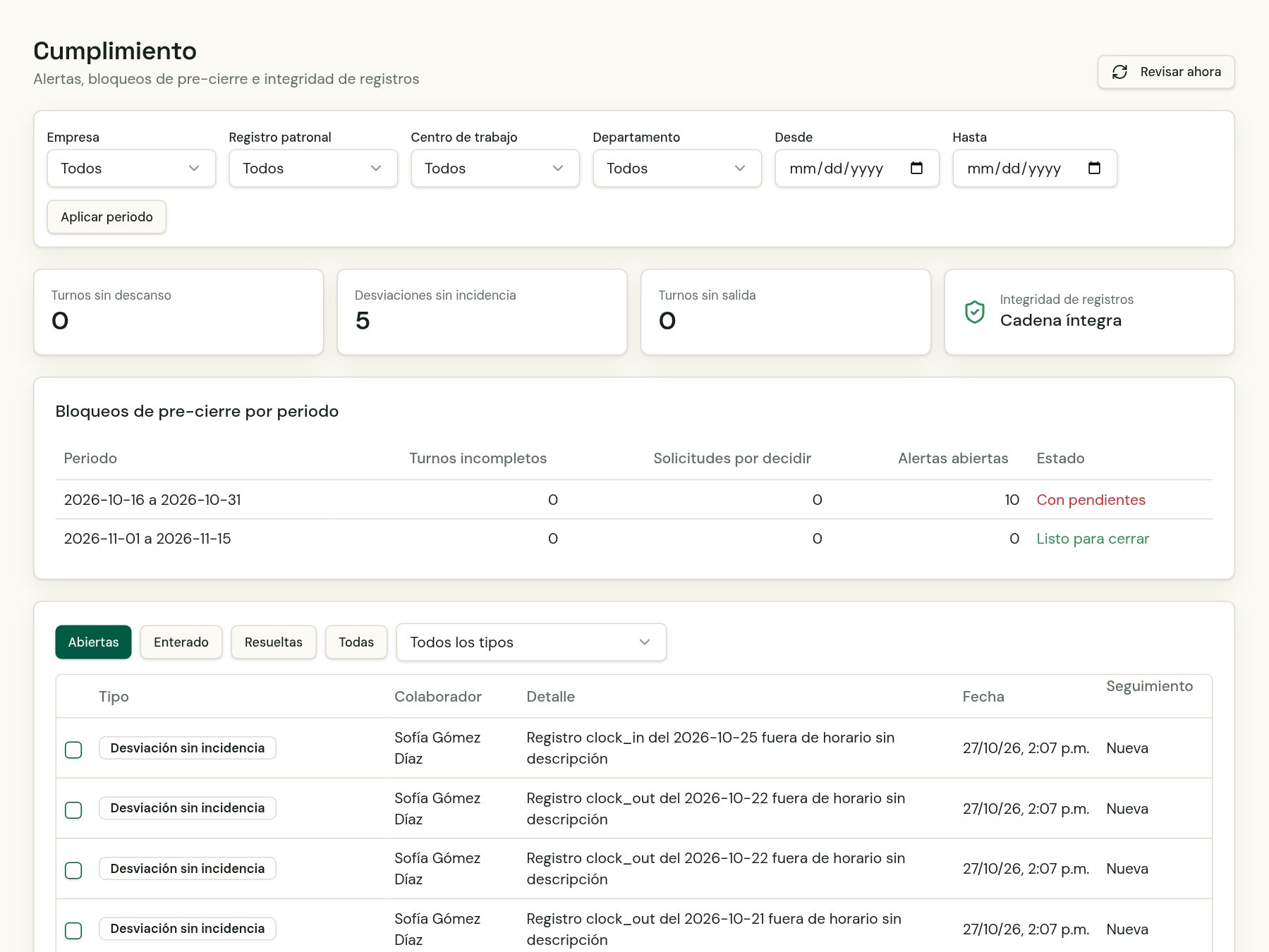Screen dimensions: 1269x952
Task: Select the Resueltas tab
Action: pyautogui.click(x=274, y=642)
